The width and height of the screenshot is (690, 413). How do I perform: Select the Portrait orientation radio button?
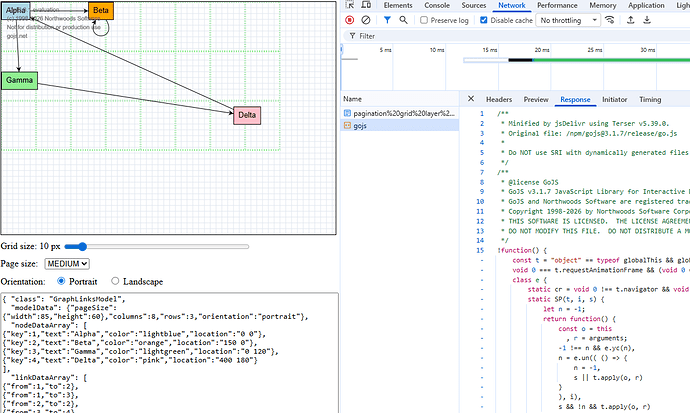point(63,281)
